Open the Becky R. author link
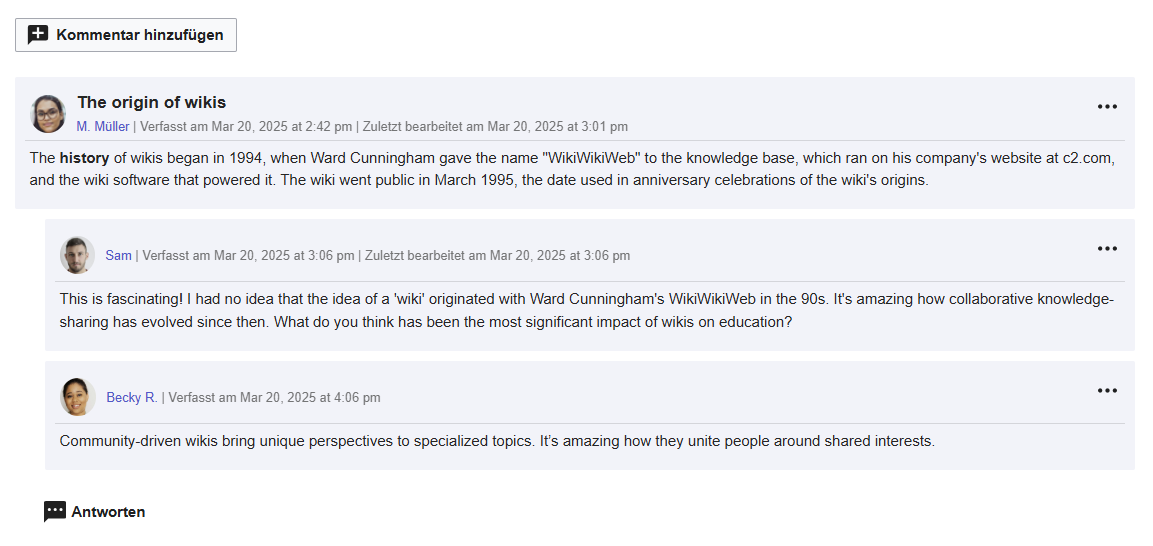 (x=131, y=398)
